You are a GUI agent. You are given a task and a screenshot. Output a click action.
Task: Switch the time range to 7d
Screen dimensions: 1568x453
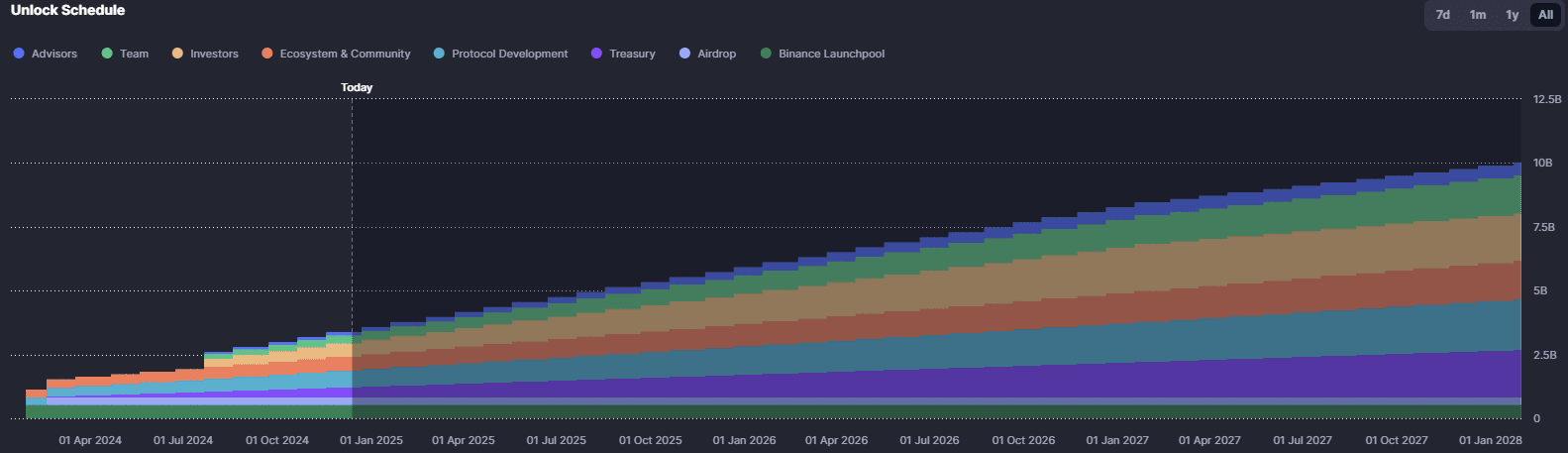[x=1443, y=15]
